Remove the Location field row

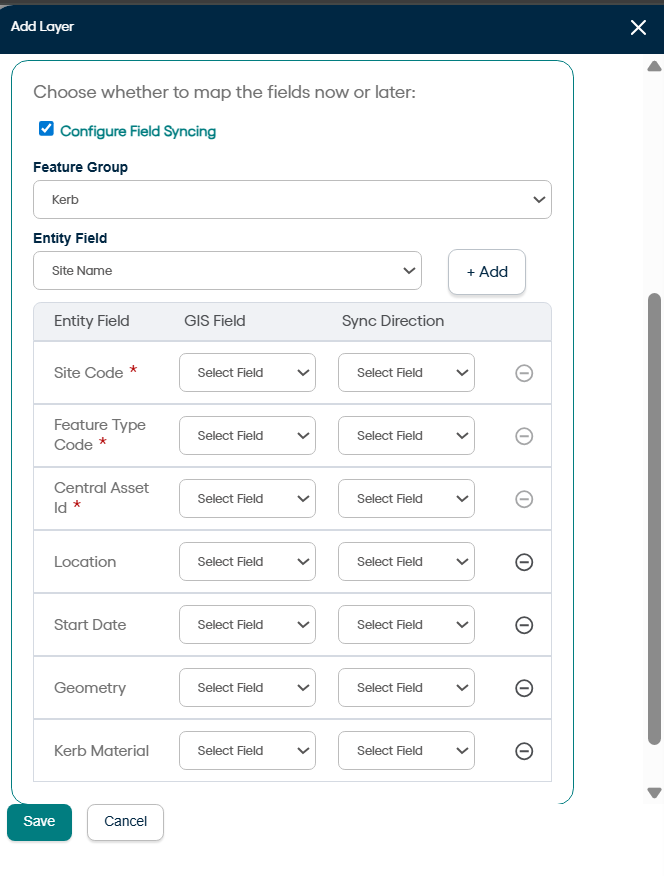[523, 562]
